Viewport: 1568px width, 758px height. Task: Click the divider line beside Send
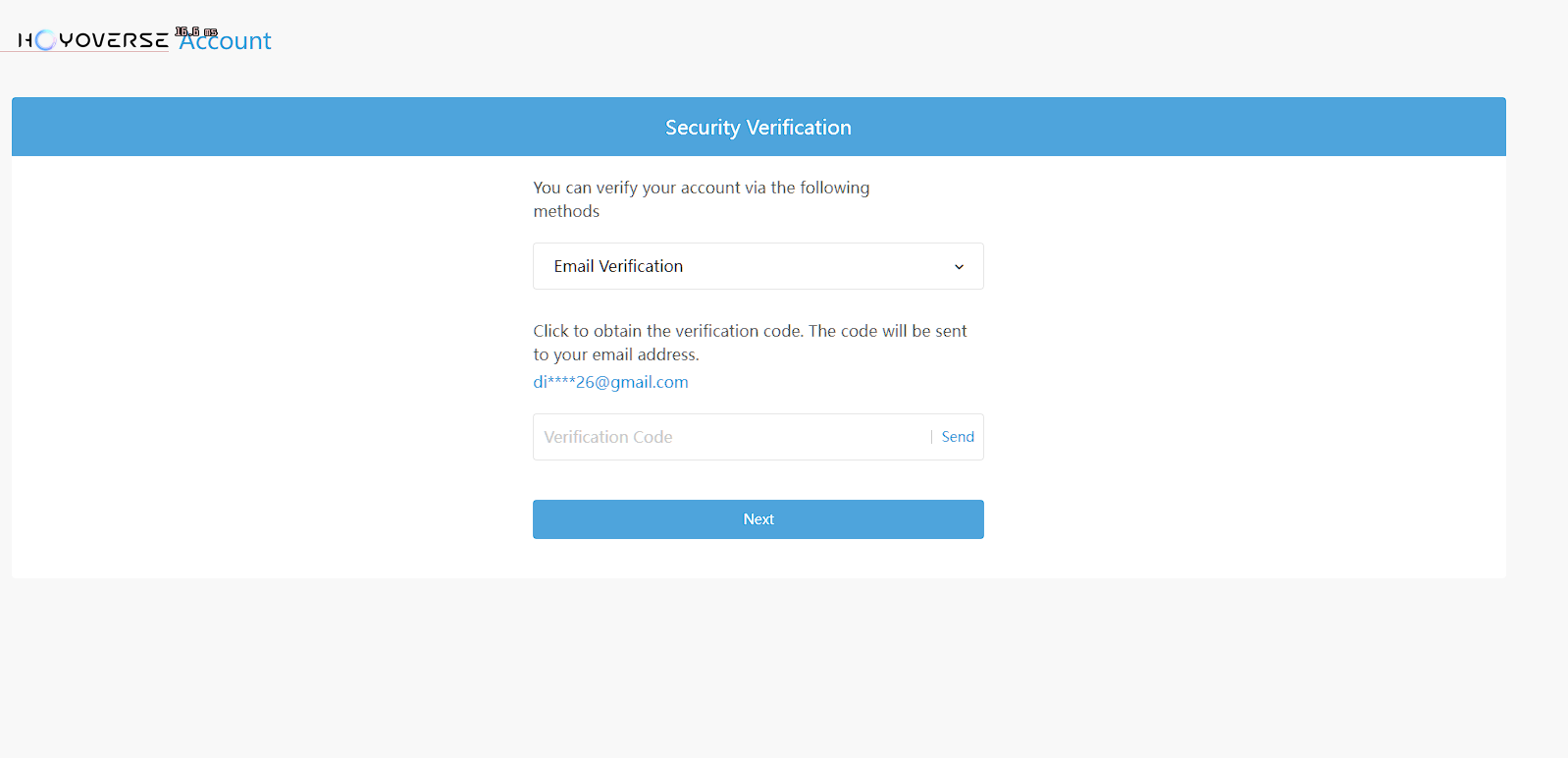click(931, 437)
